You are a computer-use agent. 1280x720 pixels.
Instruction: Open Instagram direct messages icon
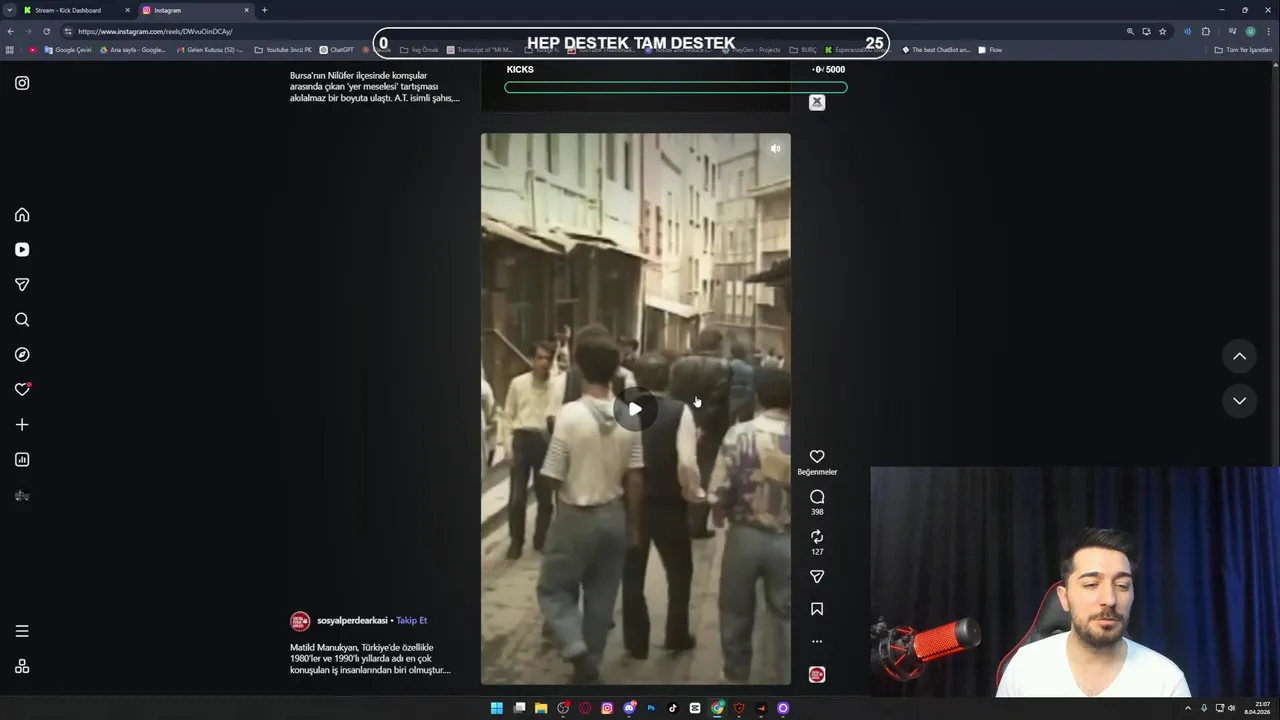click(22, 285)
